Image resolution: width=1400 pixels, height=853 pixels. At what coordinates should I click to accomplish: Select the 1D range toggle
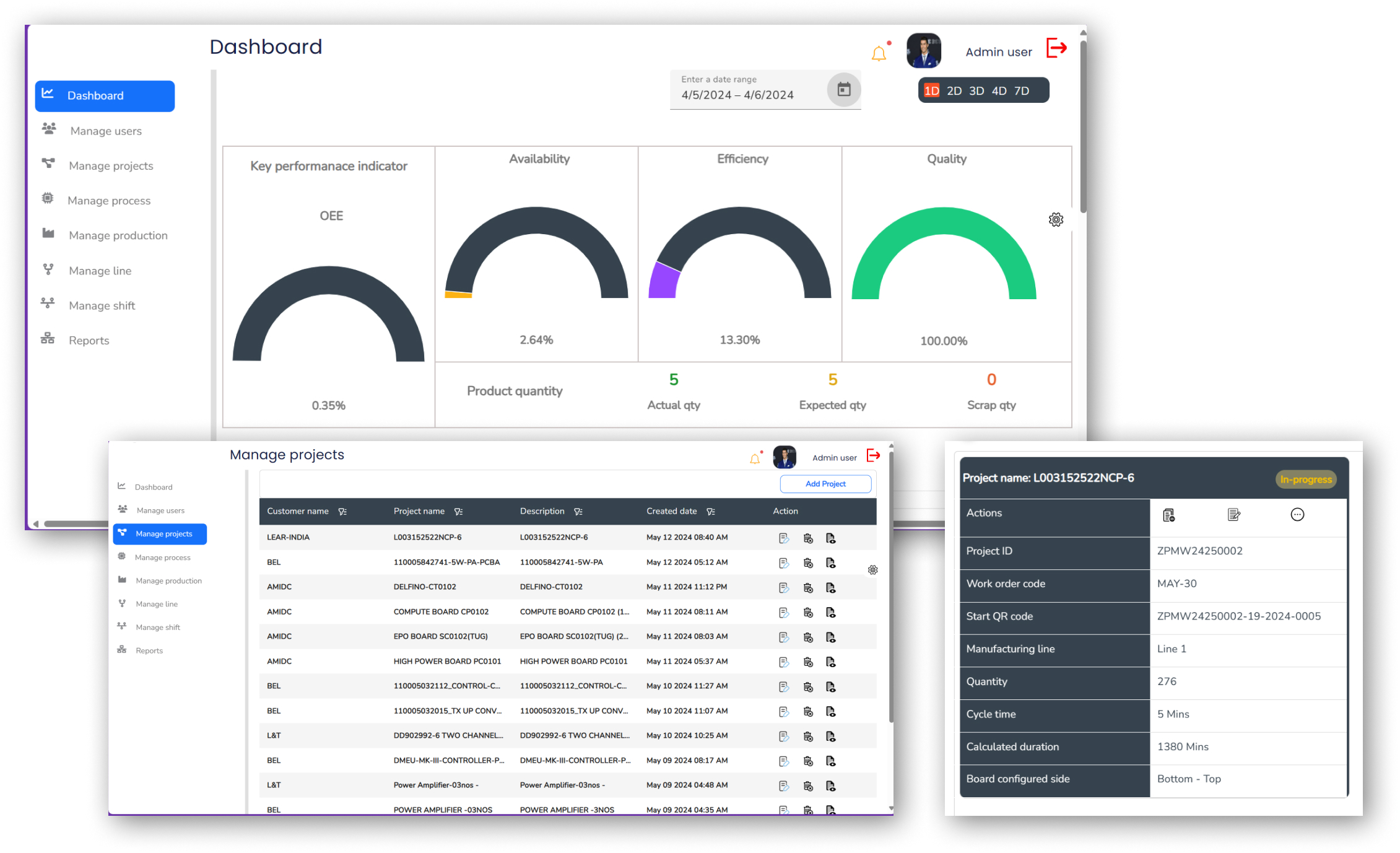pos(931,91)
